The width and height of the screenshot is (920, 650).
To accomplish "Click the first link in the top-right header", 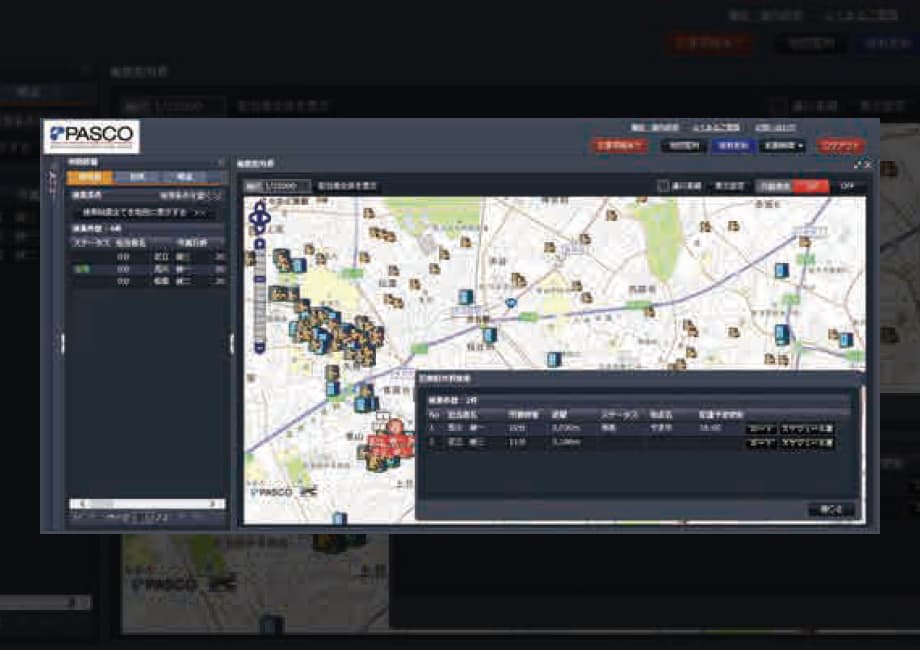I will (x=655, y=127).
